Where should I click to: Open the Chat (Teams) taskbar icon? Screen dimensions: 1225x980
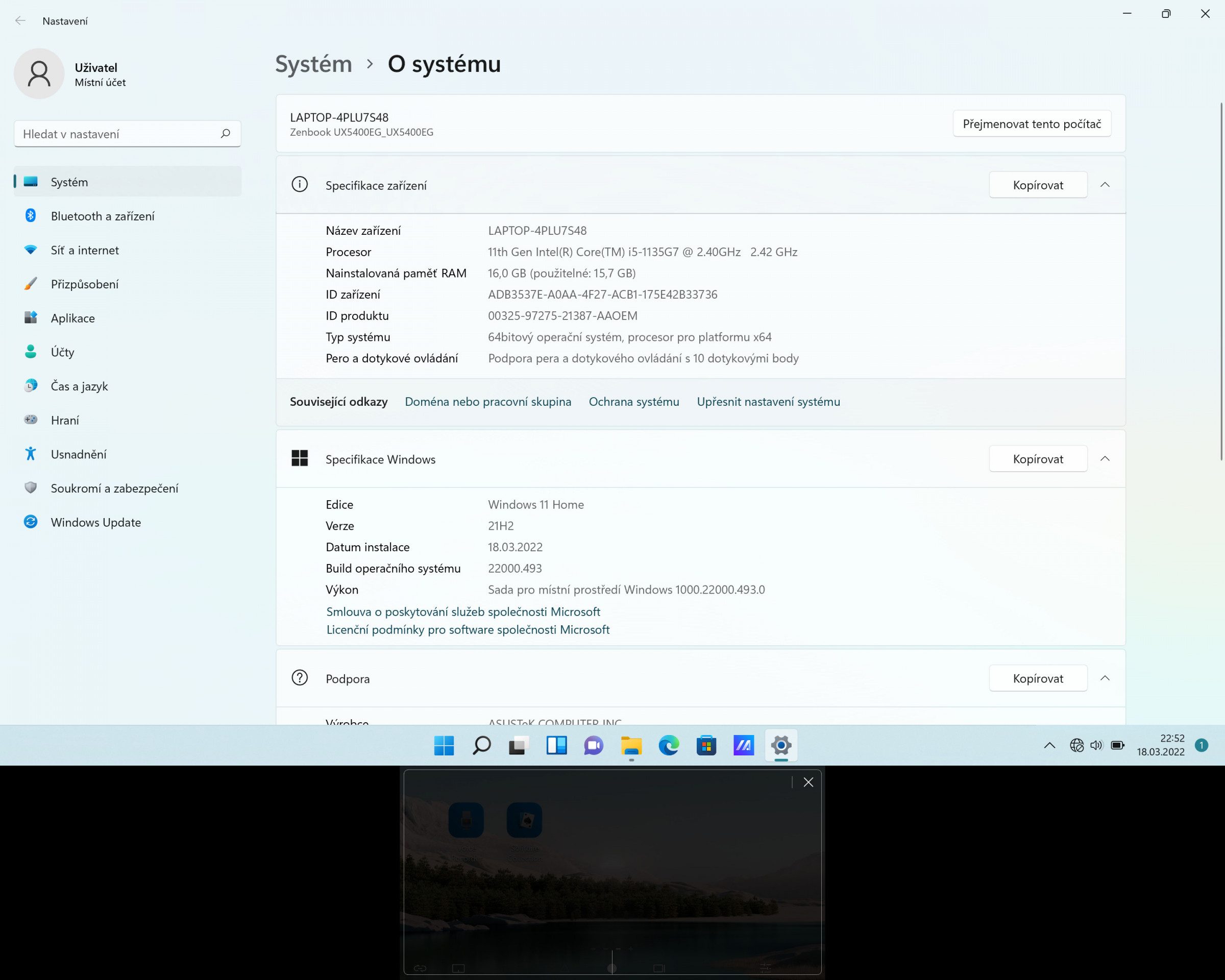594,745
